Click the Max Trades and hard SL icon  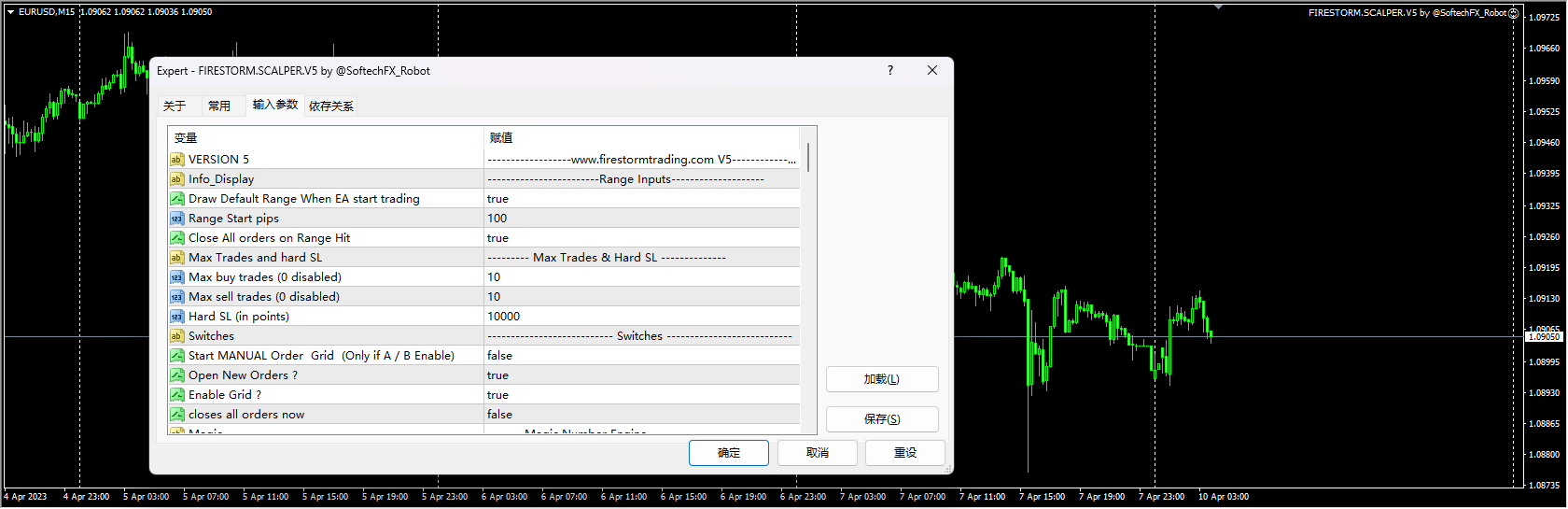tap(176, 258)
